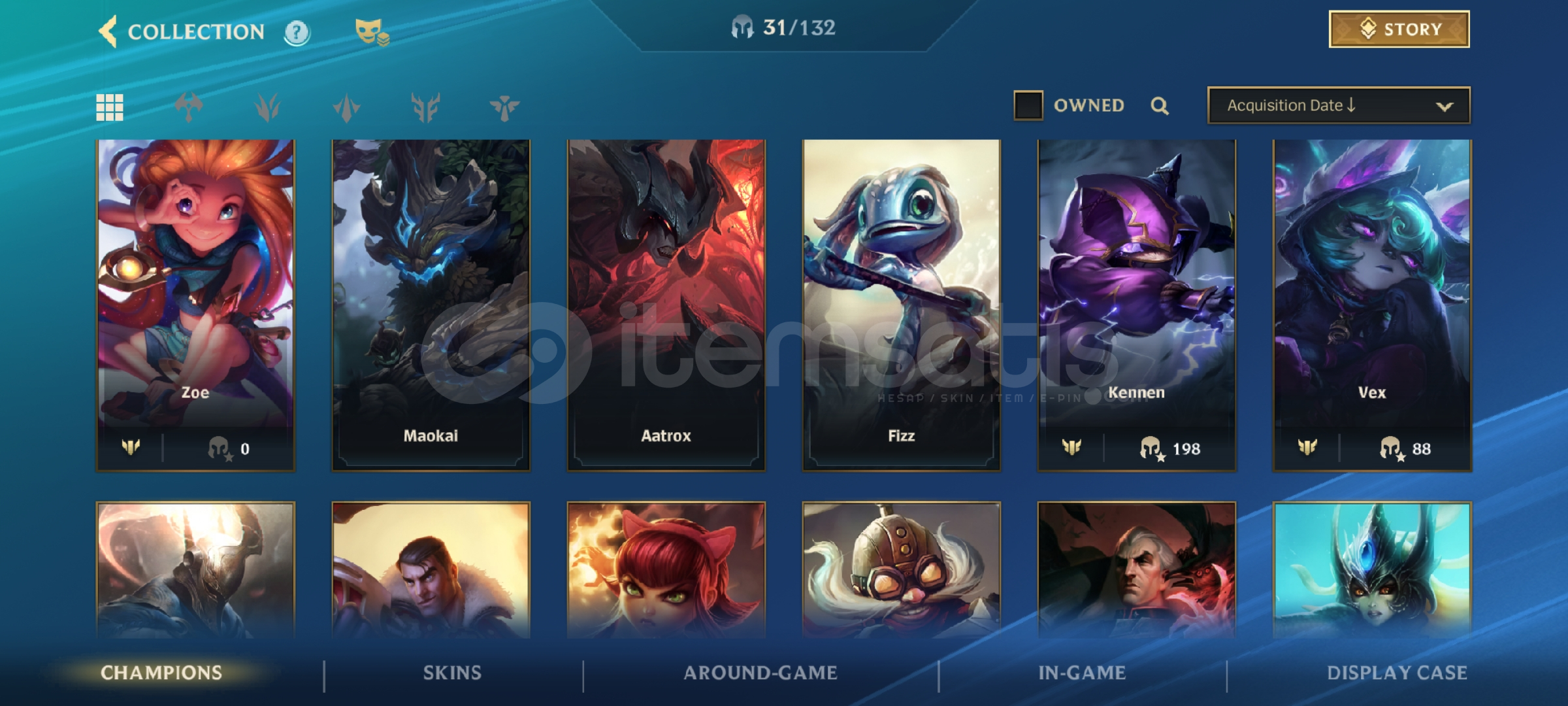Switch to the Around-Game tab
The height and width of the screenshot is (706, 1568).
[760, 673]
